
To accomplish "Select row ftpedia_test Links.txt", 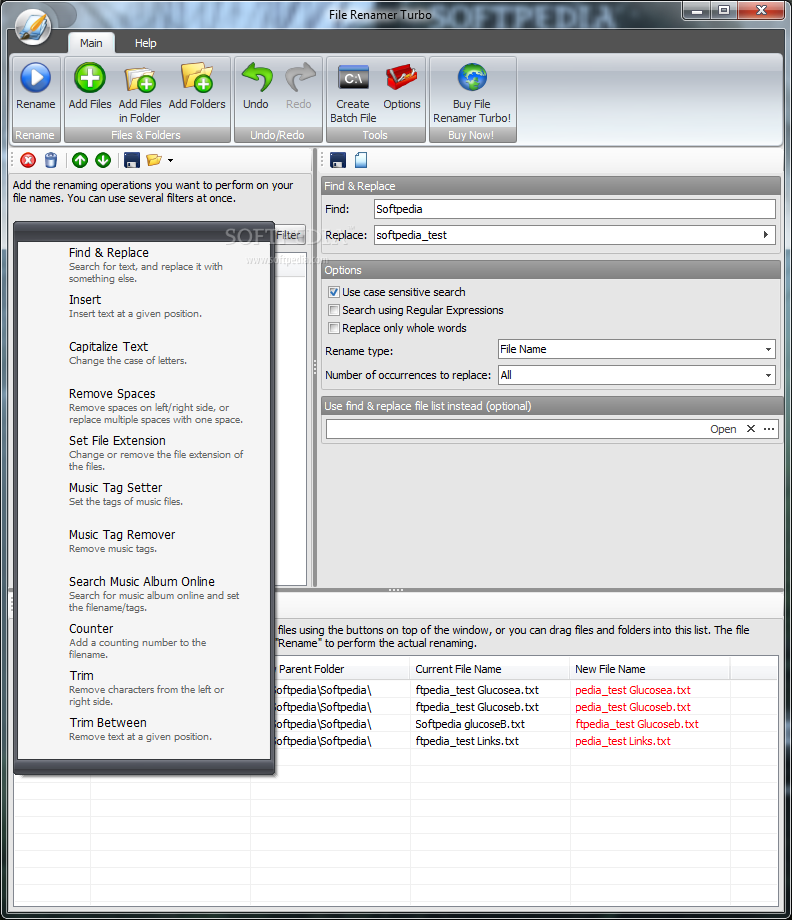I will 467,741.
